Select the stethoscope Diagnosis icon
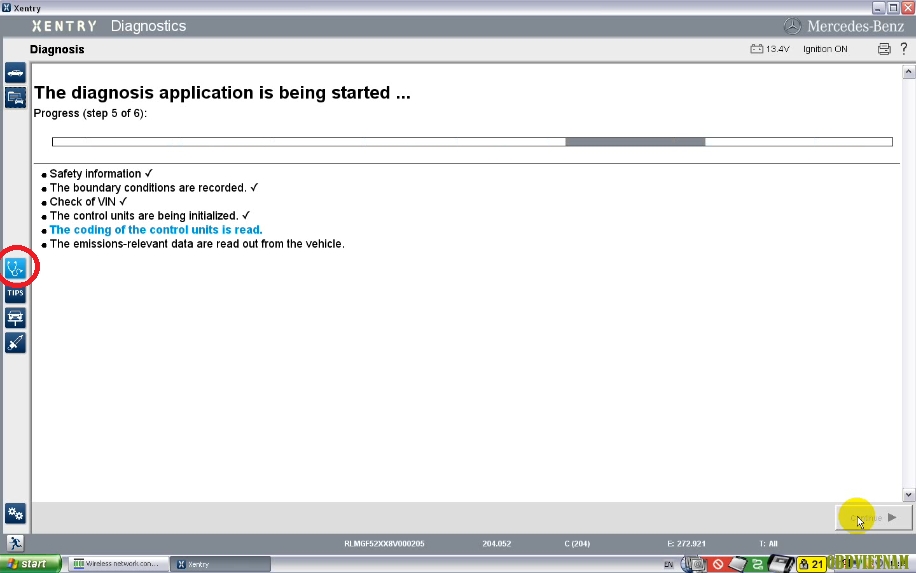The image size is (916, 573). click(15, 268)
